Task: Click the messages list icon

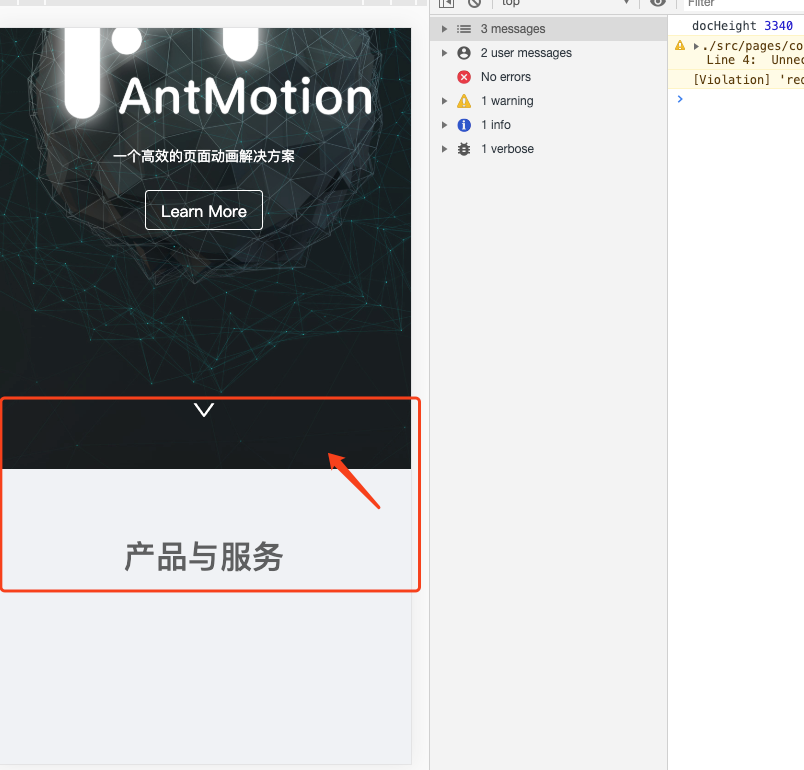Action: 463,29
